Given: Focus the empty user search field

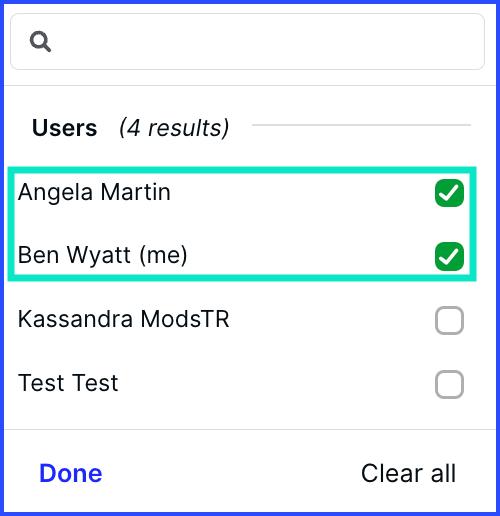Looking at the screenshot, I should click(247, 42).
